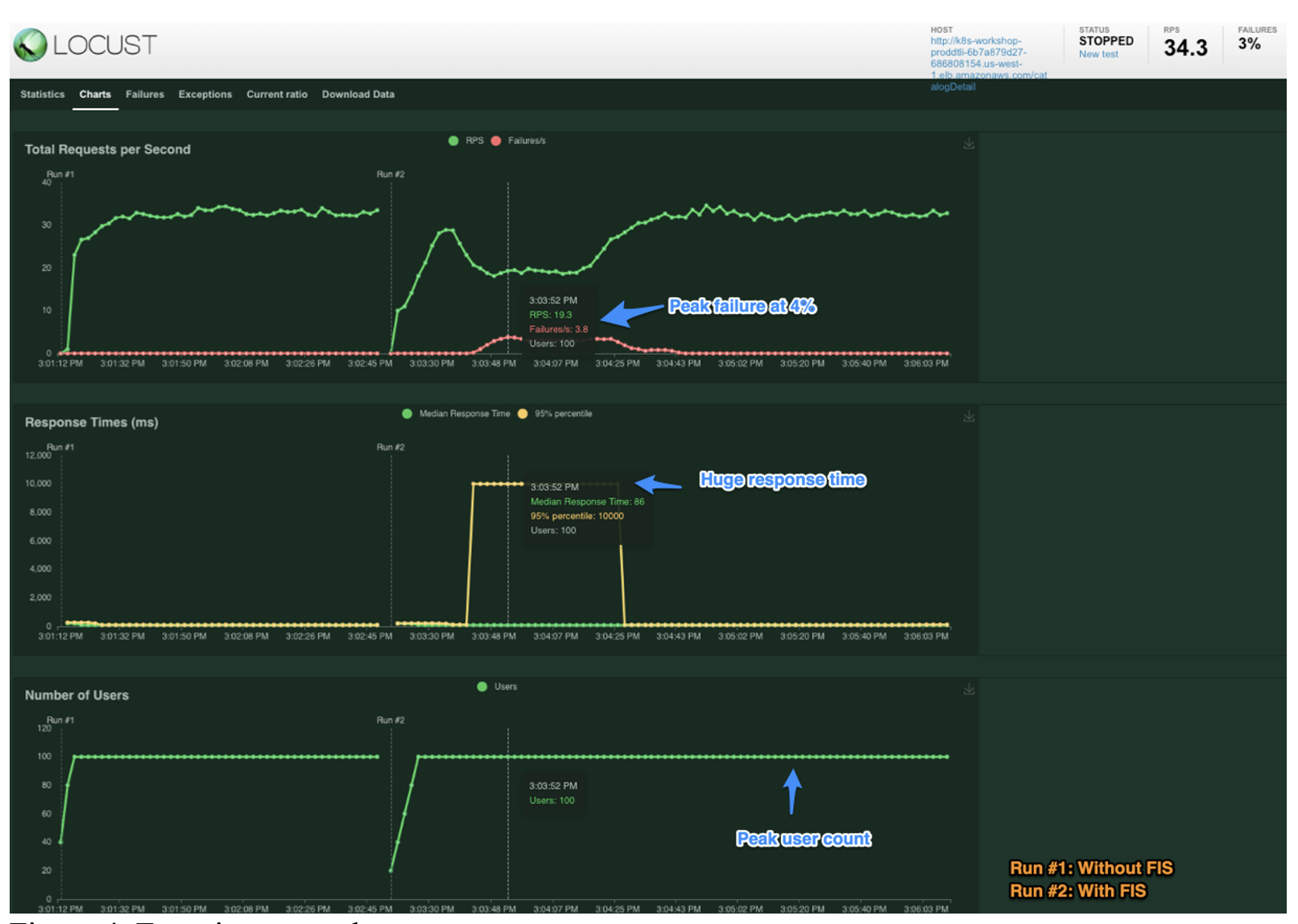Viewport: 1298px width, 924px height.
Task: View the Current ratio tab
Action: coord(277,94)
